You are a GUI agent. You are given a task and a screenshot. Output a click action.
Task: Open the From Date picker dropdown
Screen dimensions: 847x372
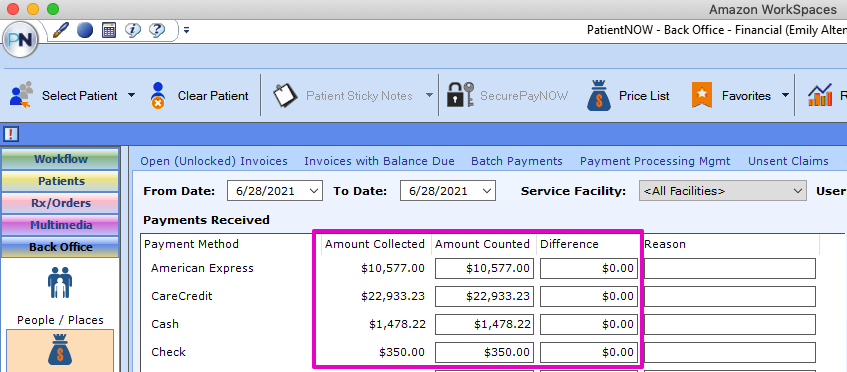coord(313,191)
